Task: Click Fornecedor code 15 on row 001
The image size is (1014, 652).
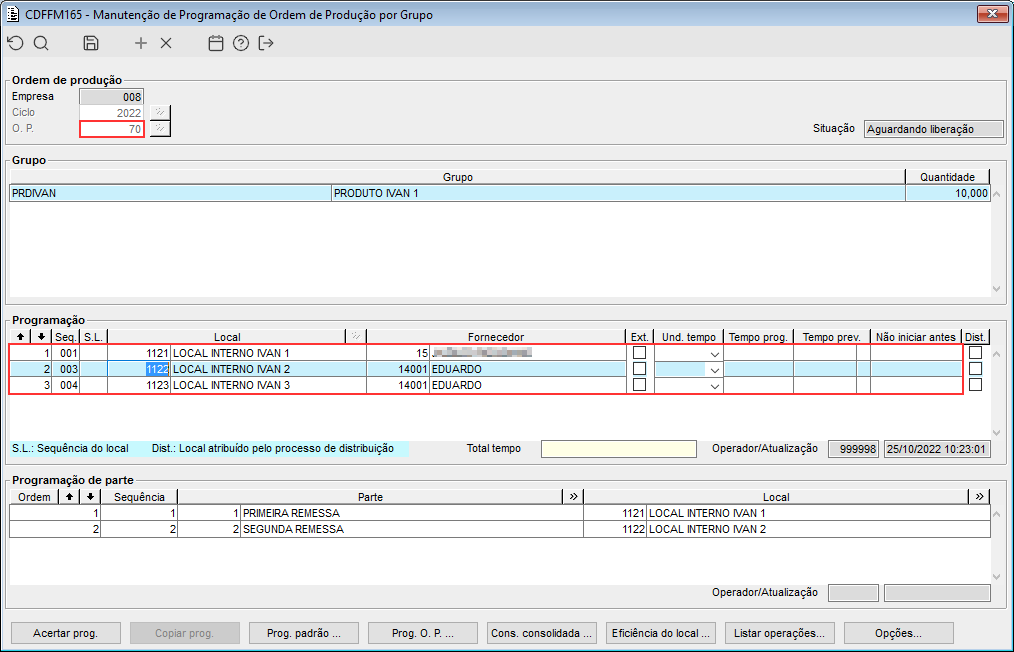Action: click(398, 353)
